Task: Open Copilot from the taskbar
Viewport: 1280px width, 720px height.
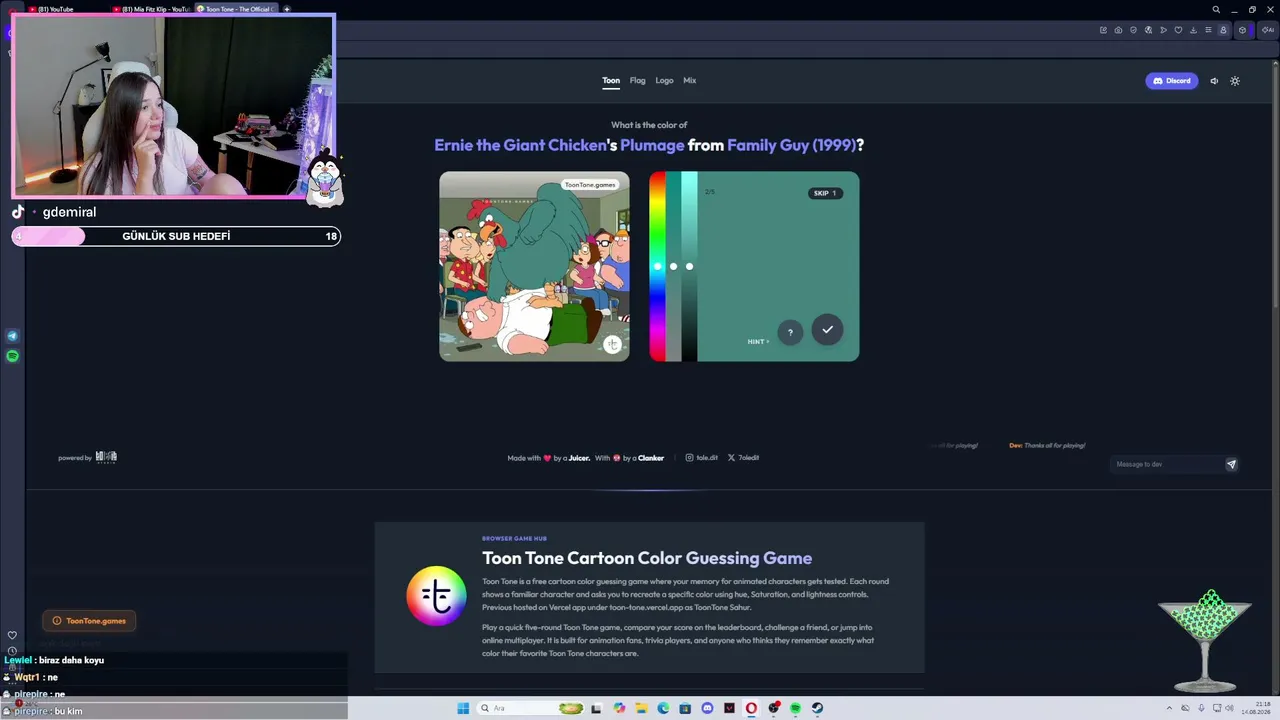Action: pos(620,708)
